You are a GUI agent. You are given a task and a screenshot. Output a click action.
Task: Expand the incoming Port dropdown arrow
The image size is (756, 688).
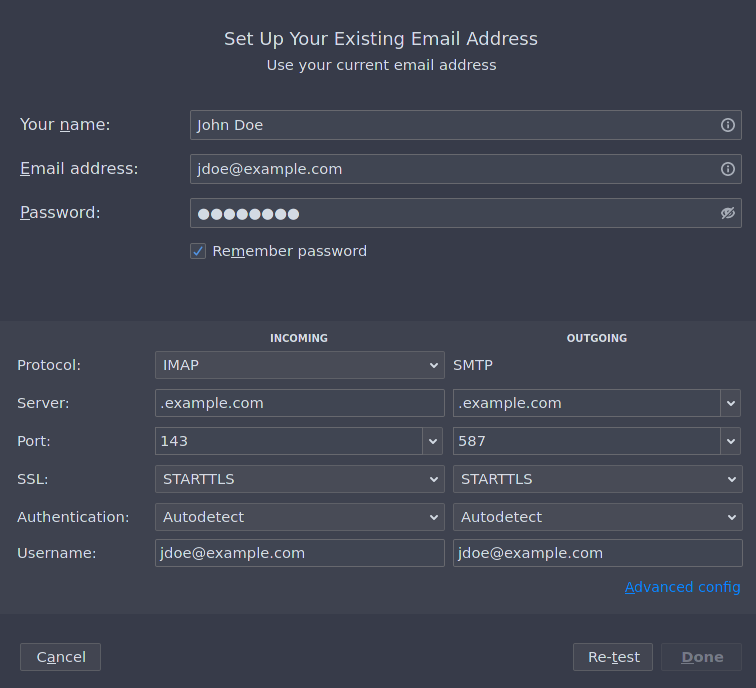(x=433, y=441)
